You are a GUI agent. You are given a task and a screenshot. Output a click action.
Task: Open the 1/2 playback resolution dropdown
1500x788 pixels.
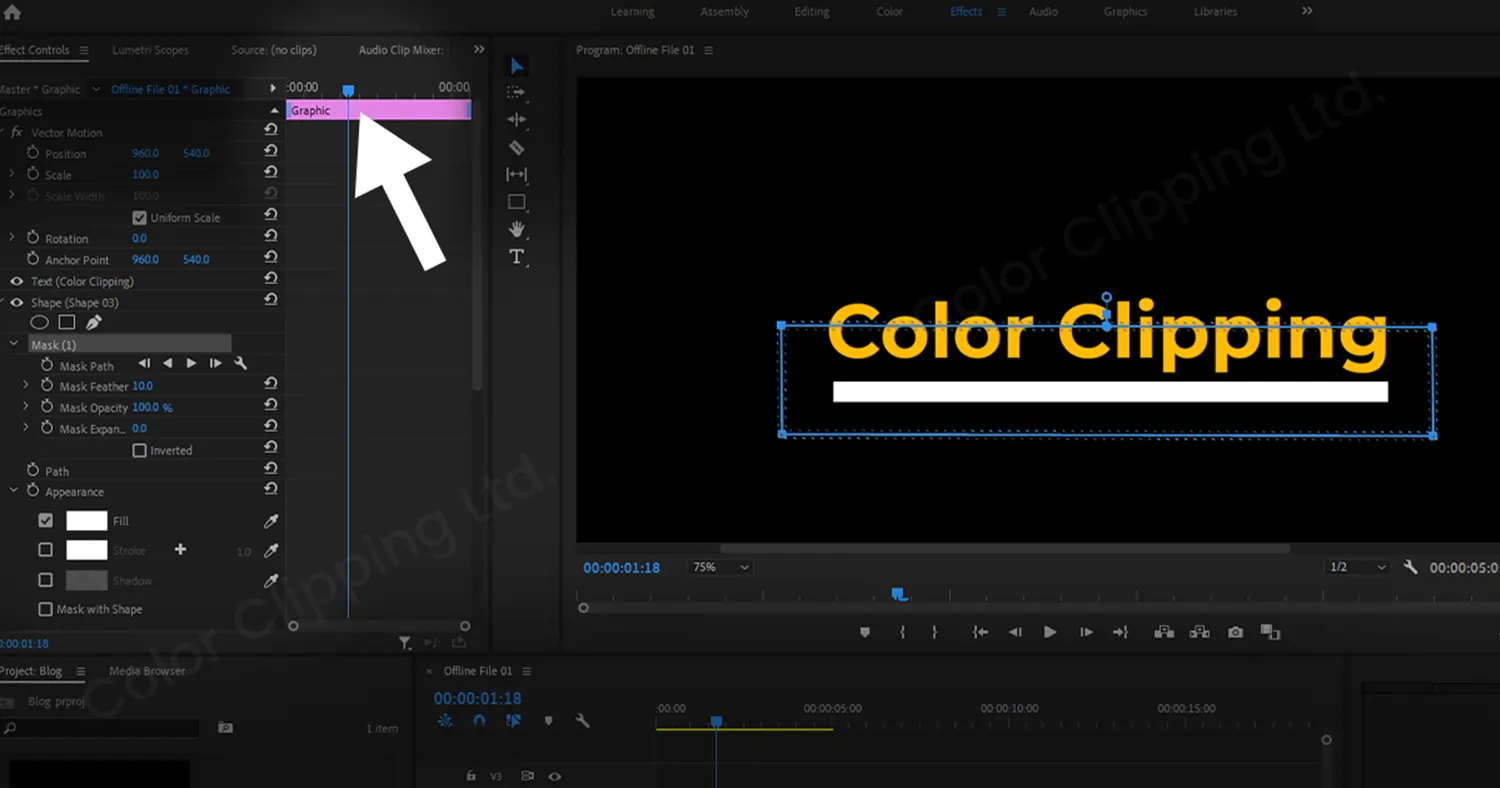(x=1356, y=566)
